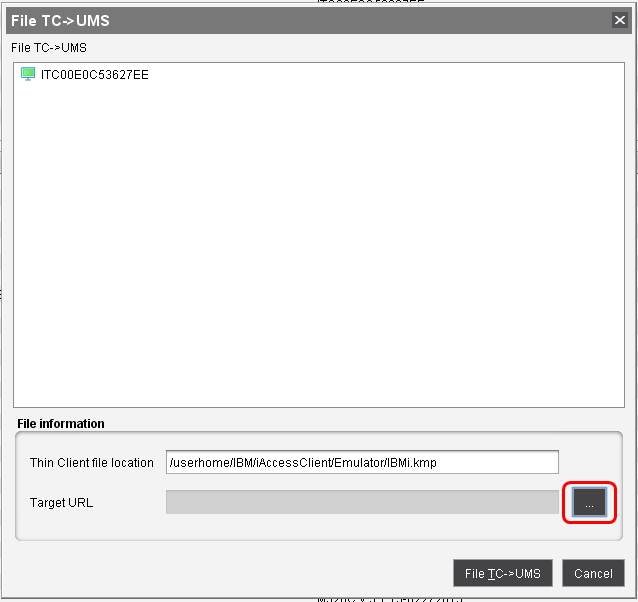
Task: Click the grayed Target URL field
Action: point(361,502)
